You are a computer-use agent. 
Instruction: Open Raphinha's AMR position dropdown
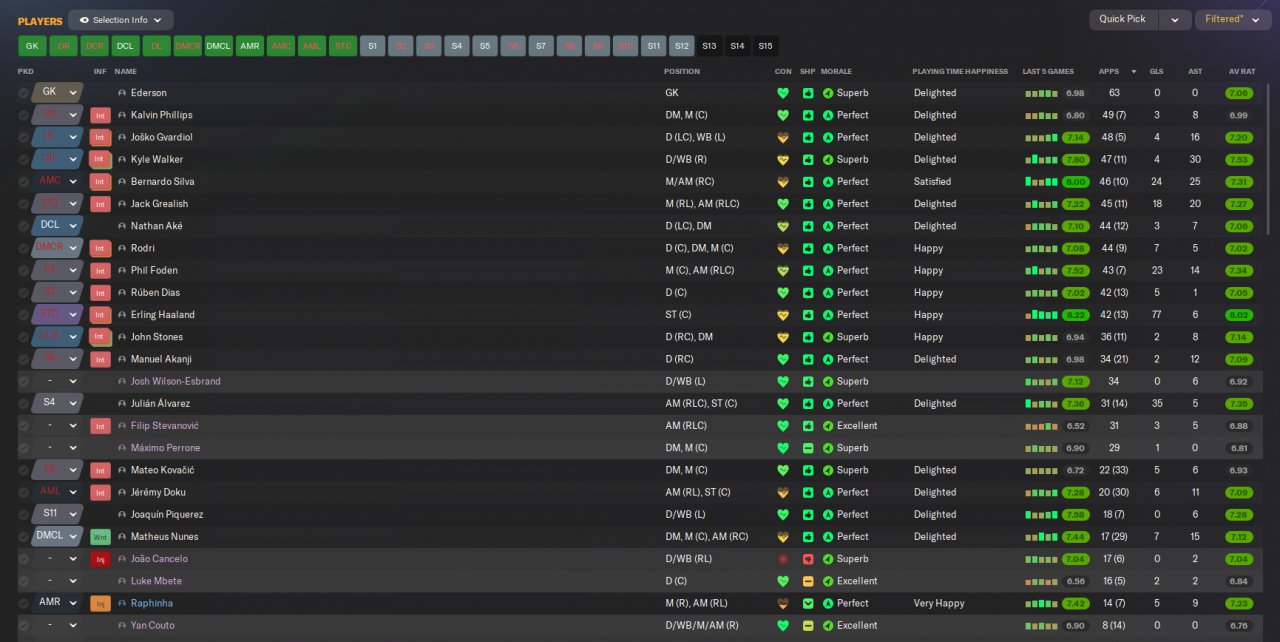pyautogui.click(x=59, y=603)
